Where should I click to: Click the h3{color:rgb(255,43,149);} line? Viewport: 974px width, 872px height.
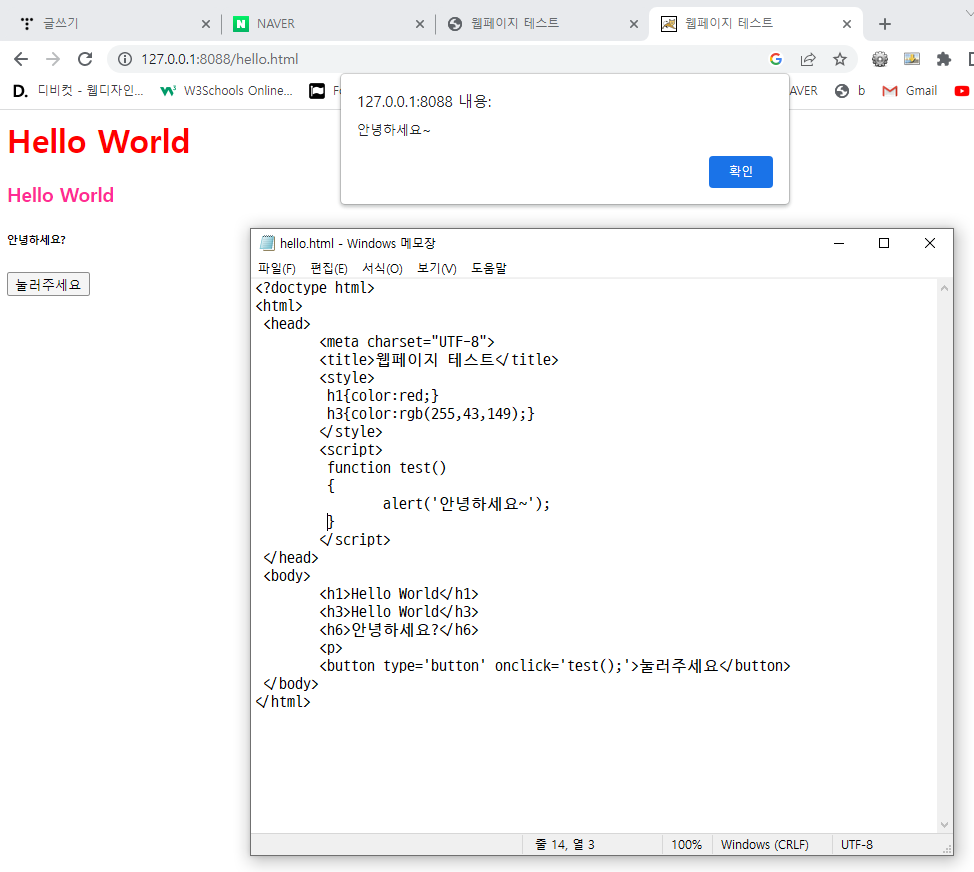pos(430,414)
